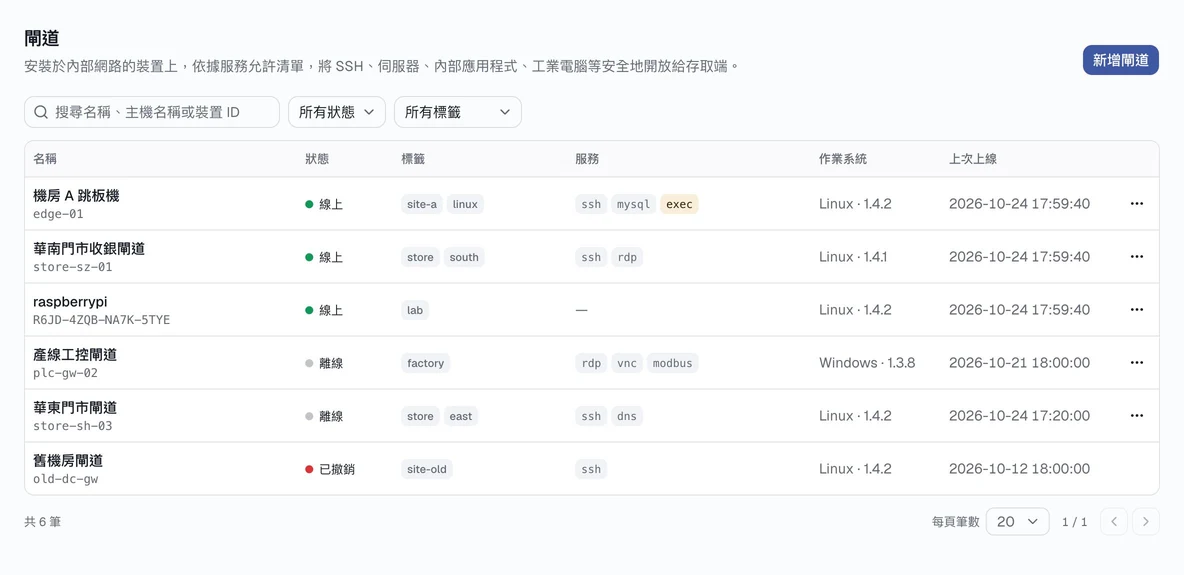The image size is (1184, 575).
Task: Click the rdp chip in 產線工控閘道 row
Action: [591, 363]
